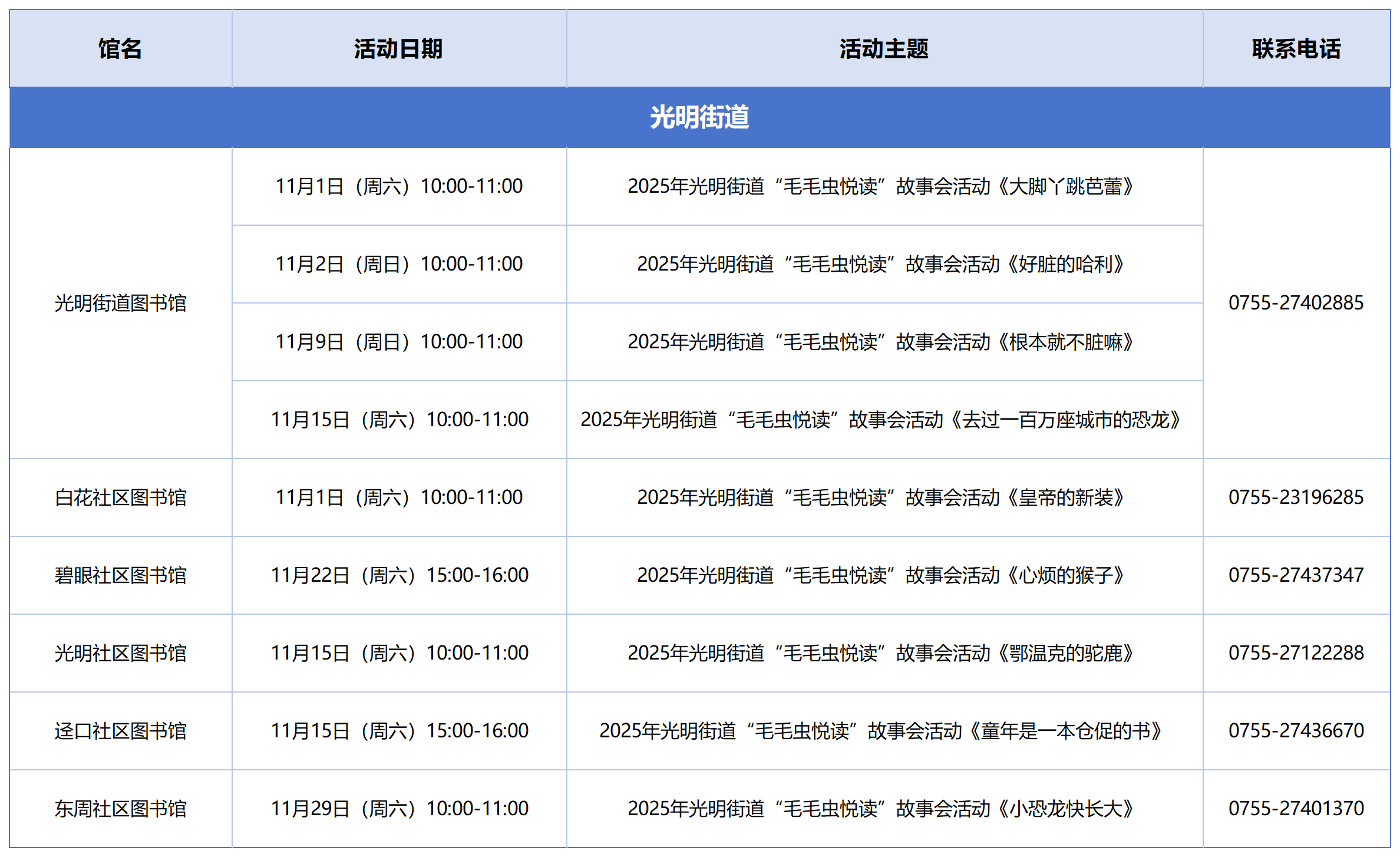Click the 《大脚丫跳芭蕾》 activity cell
This screenshot has width=1400, height=857.
tap(881, 186)
